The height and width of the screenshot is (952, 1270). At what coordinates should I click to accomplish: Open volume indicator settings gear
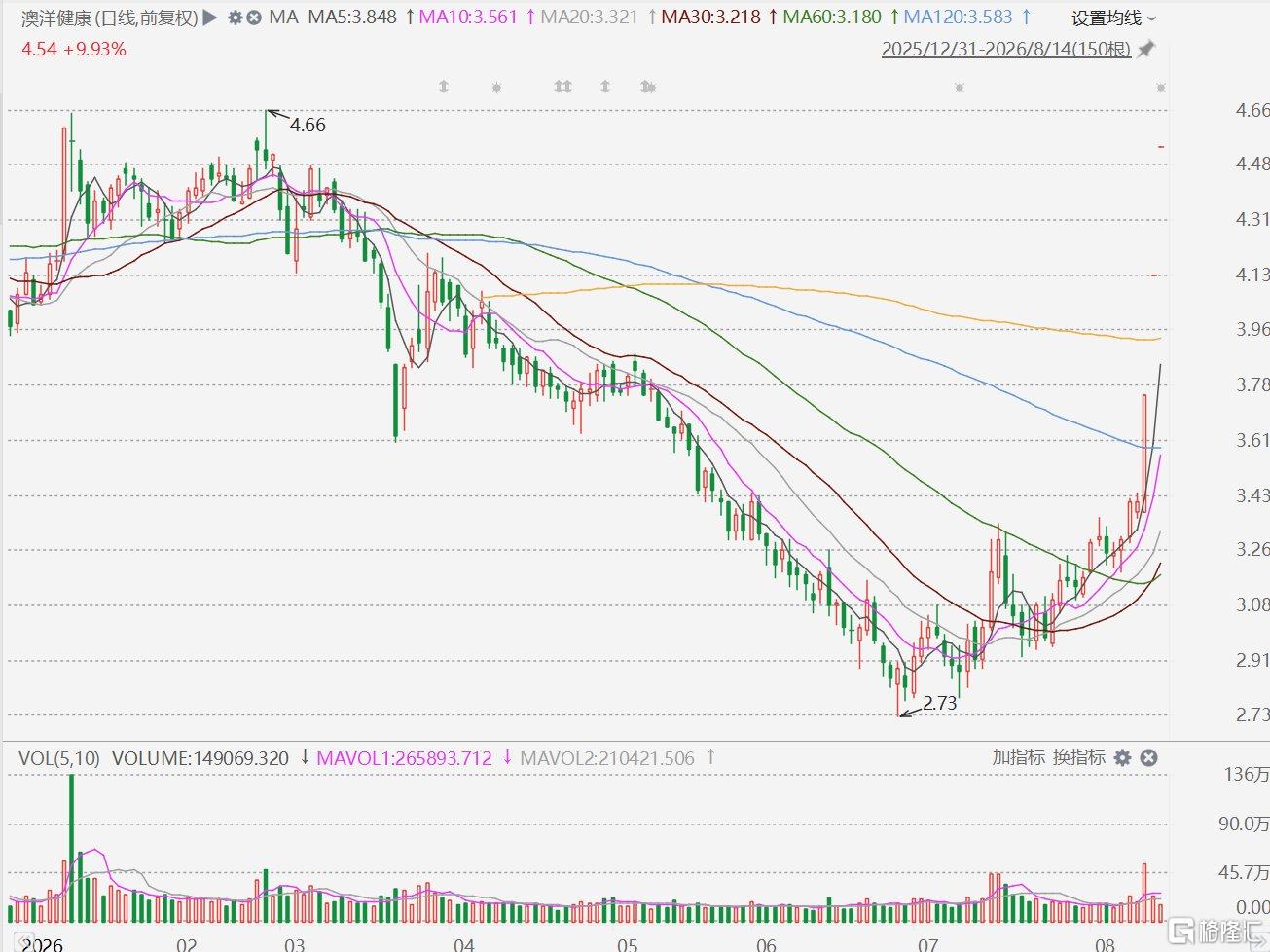1123,757
